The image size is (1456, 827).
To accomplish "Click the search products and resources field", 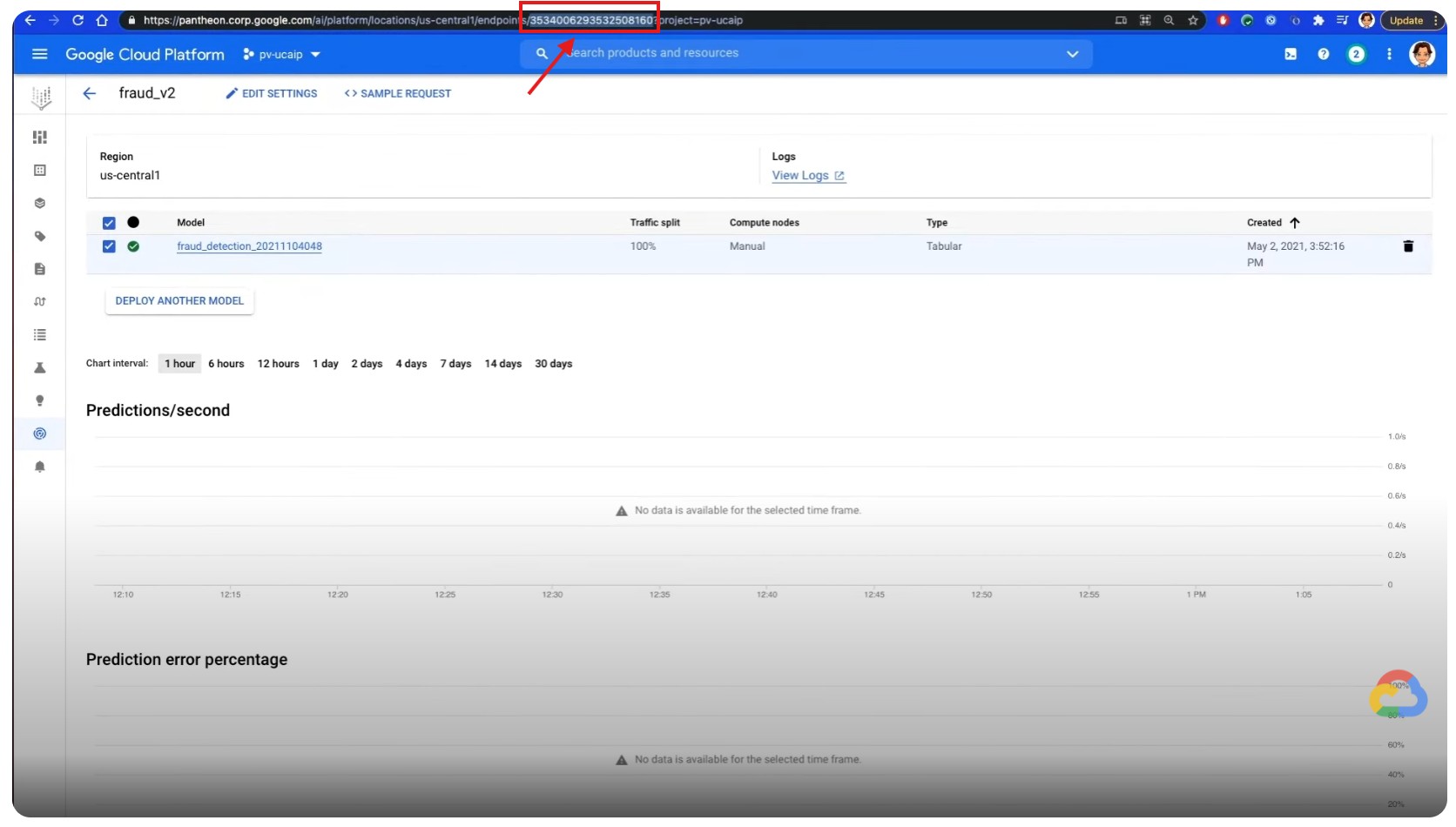I will point(784,53).
